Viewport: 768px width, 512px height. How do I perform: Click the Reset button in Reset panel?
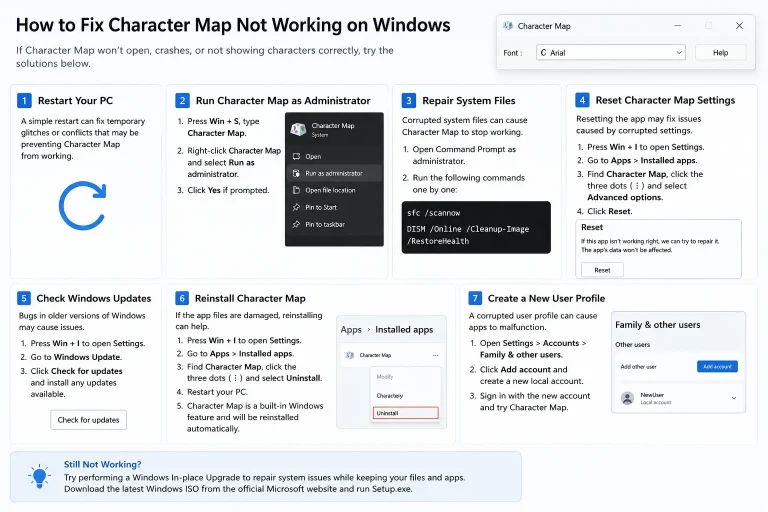(x=602, y=270)
